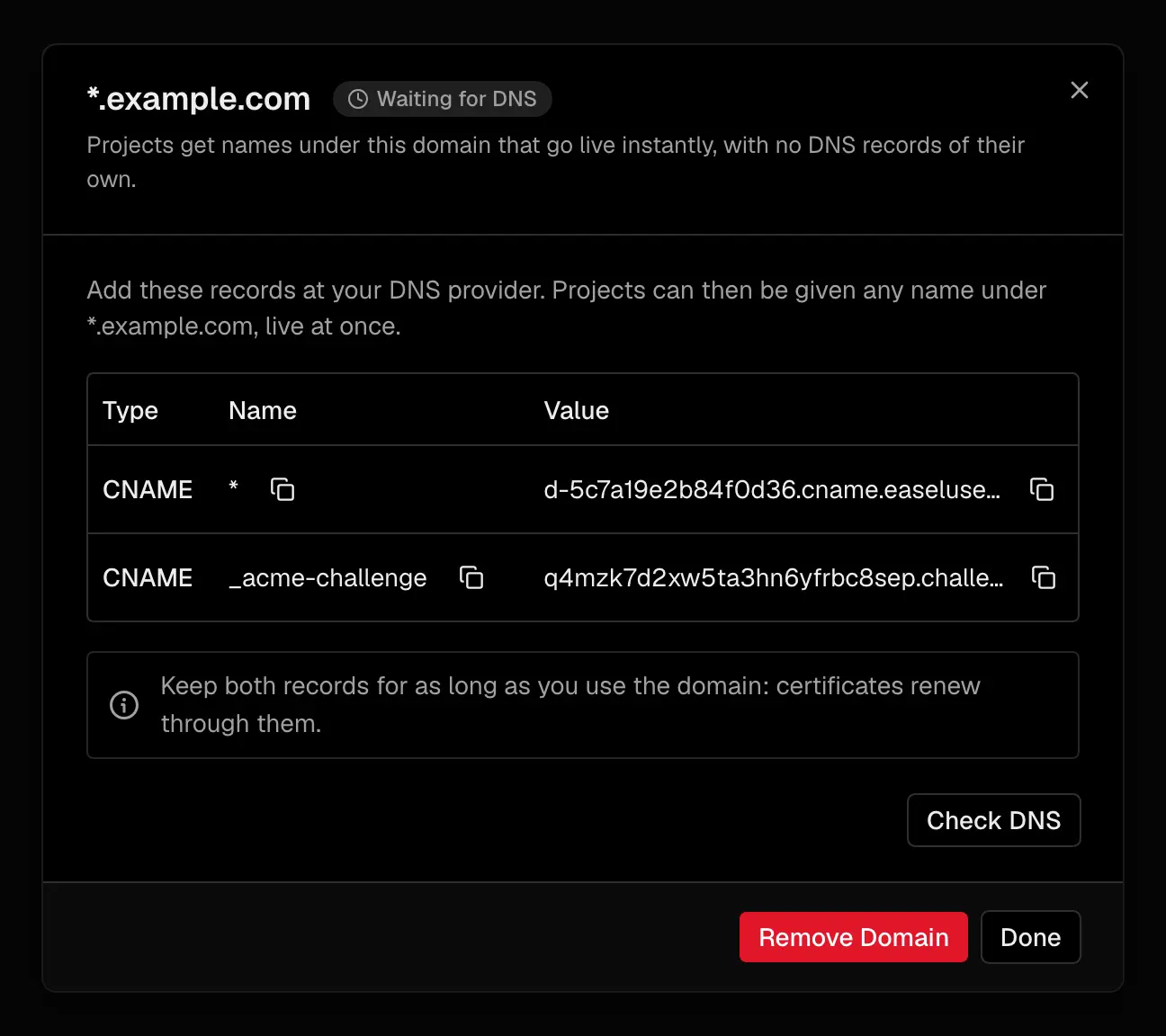Click the asterisk name in the first record row
This screenshot has width=1166, height=1036.
click(234, 487)
